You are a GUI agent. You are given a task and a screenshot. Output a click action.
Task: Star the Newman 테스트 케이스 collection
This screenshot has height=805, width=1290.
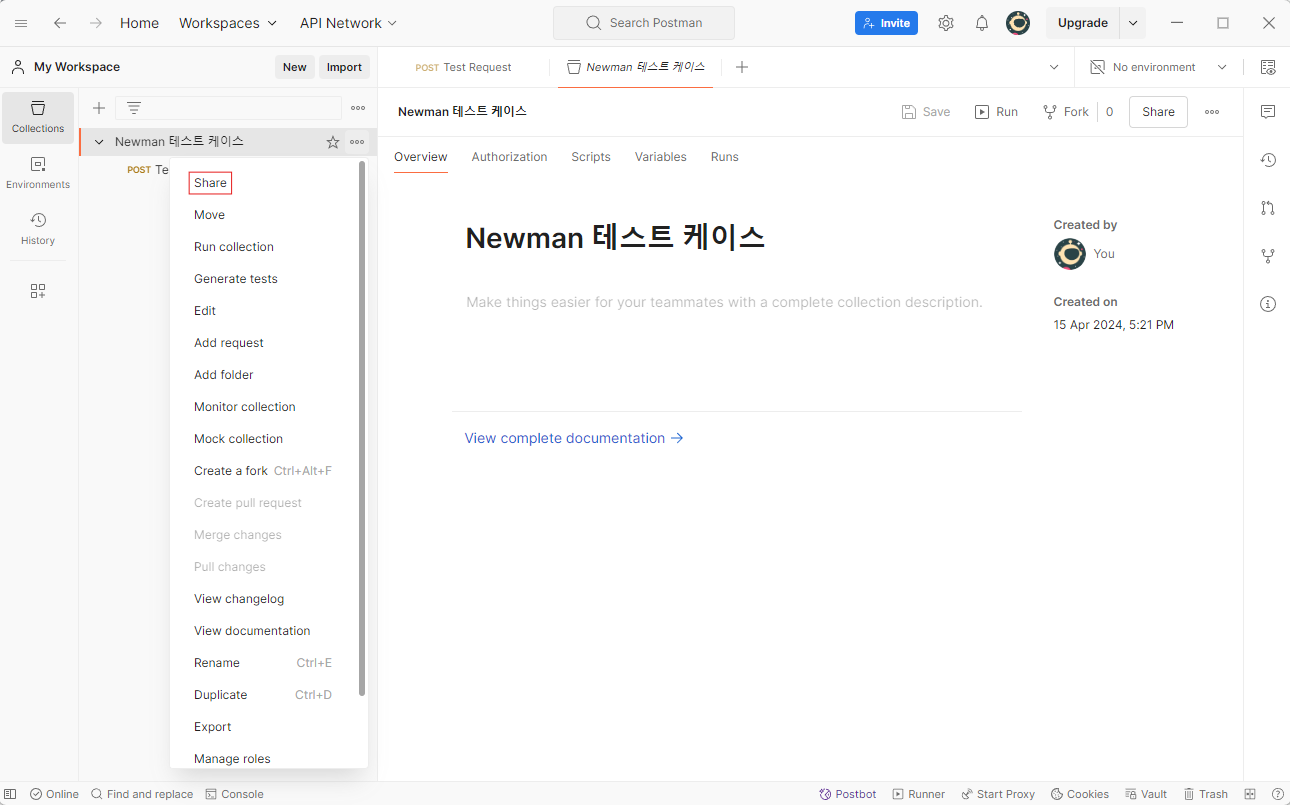click(333, 142)
